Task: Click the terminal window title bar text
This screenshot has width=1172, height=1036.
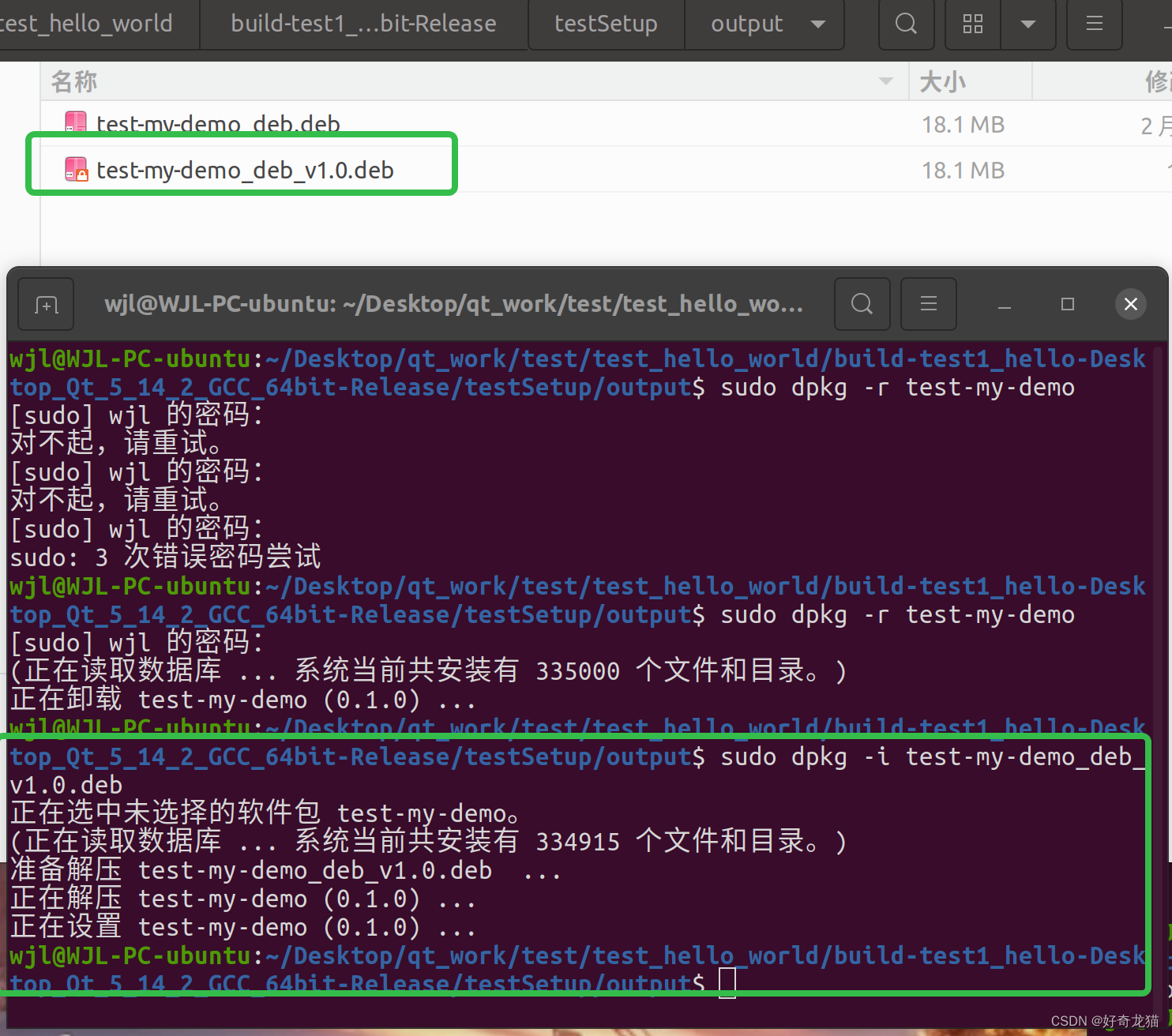Action: coord(453,304)
